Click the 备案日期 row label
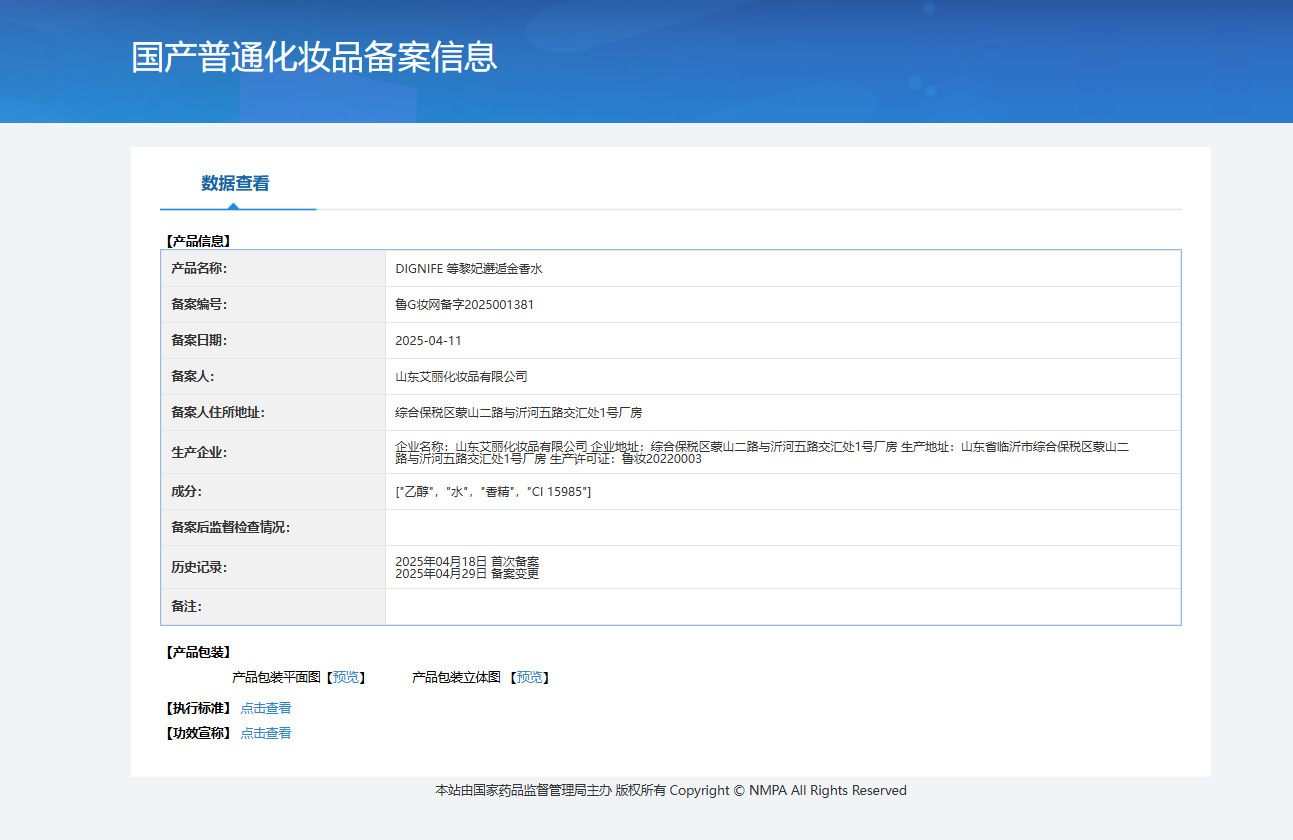 [199, 341]
